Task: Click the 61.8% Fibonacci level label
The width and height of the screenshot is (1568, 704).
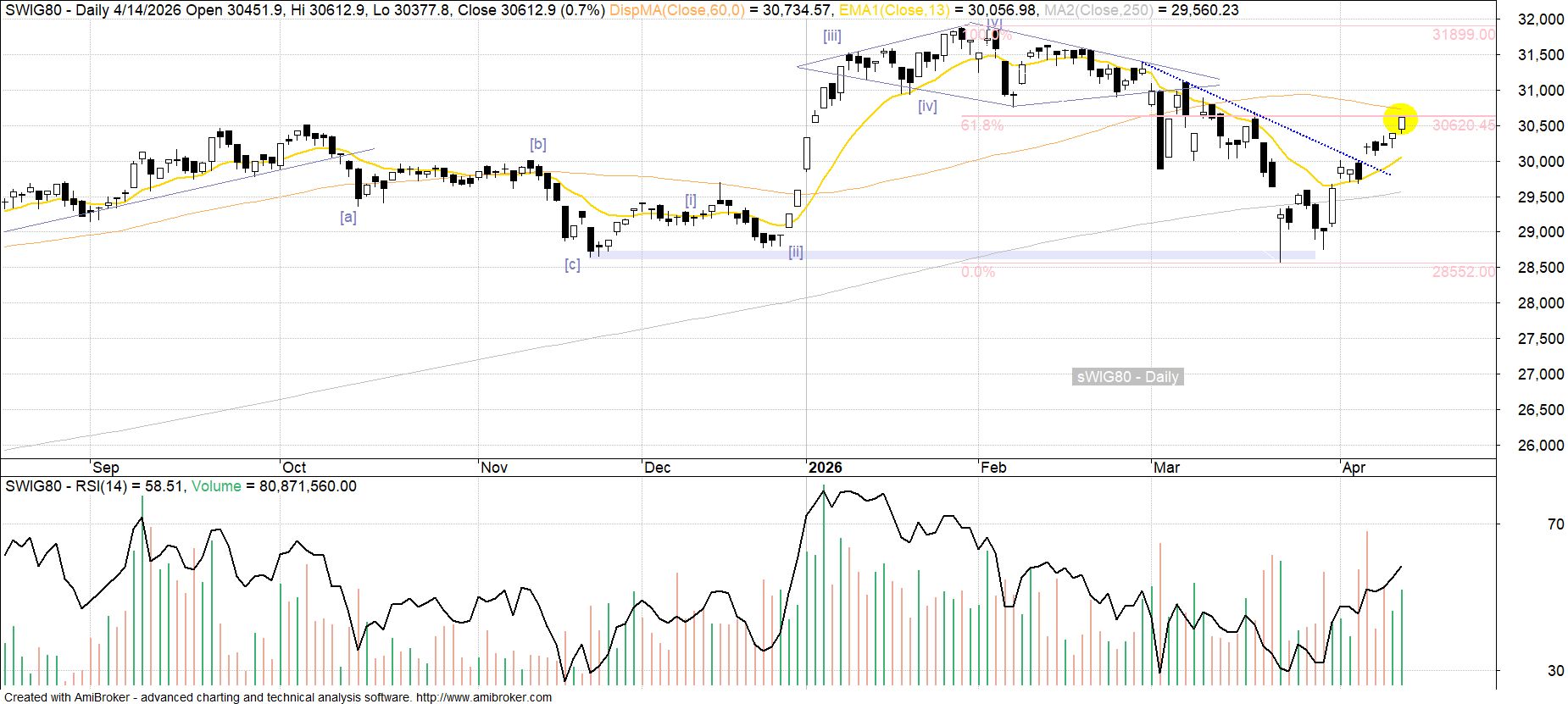Action: click(x=981, y=125)
